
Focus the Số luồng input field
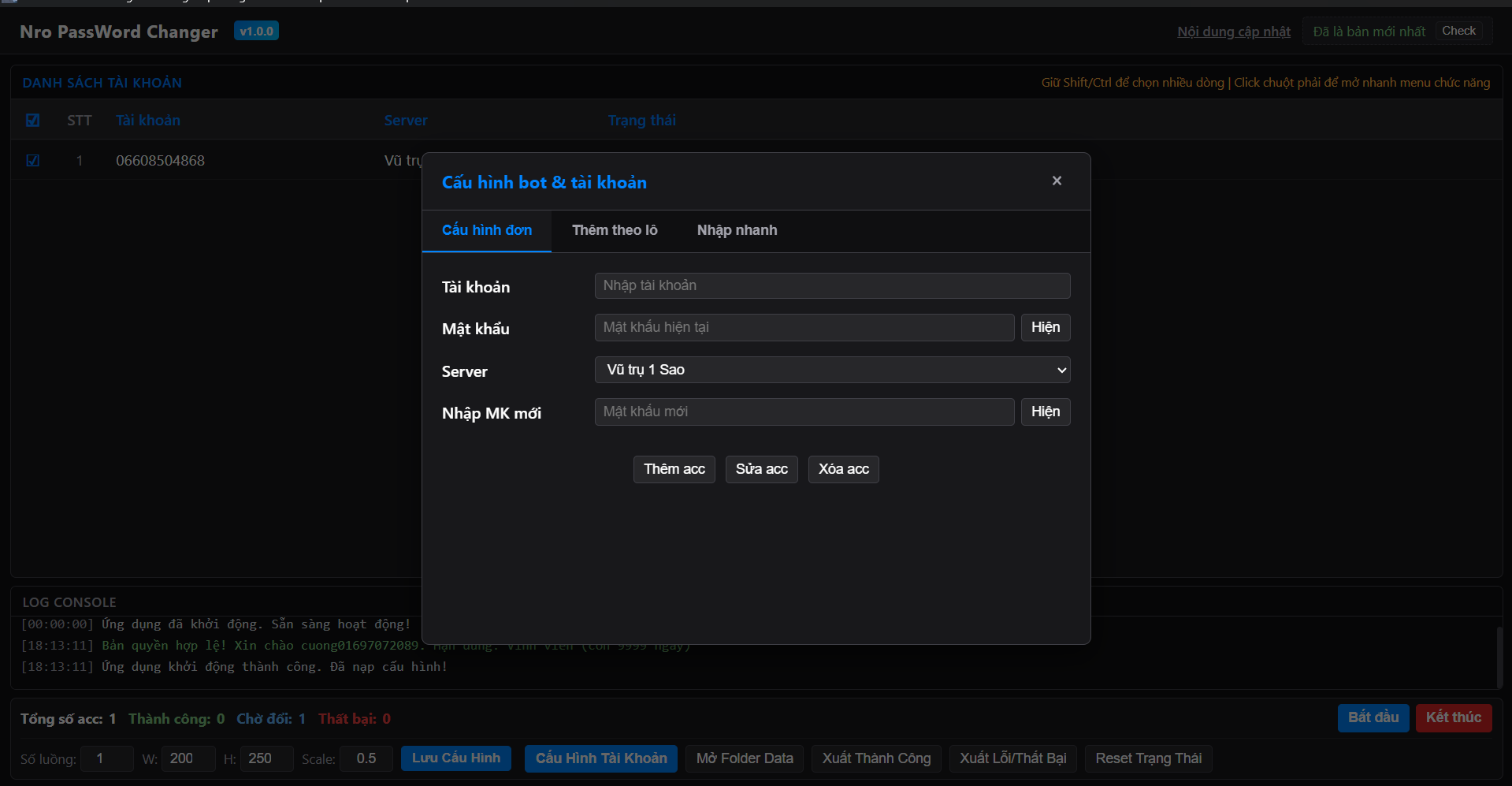[107, 758]
